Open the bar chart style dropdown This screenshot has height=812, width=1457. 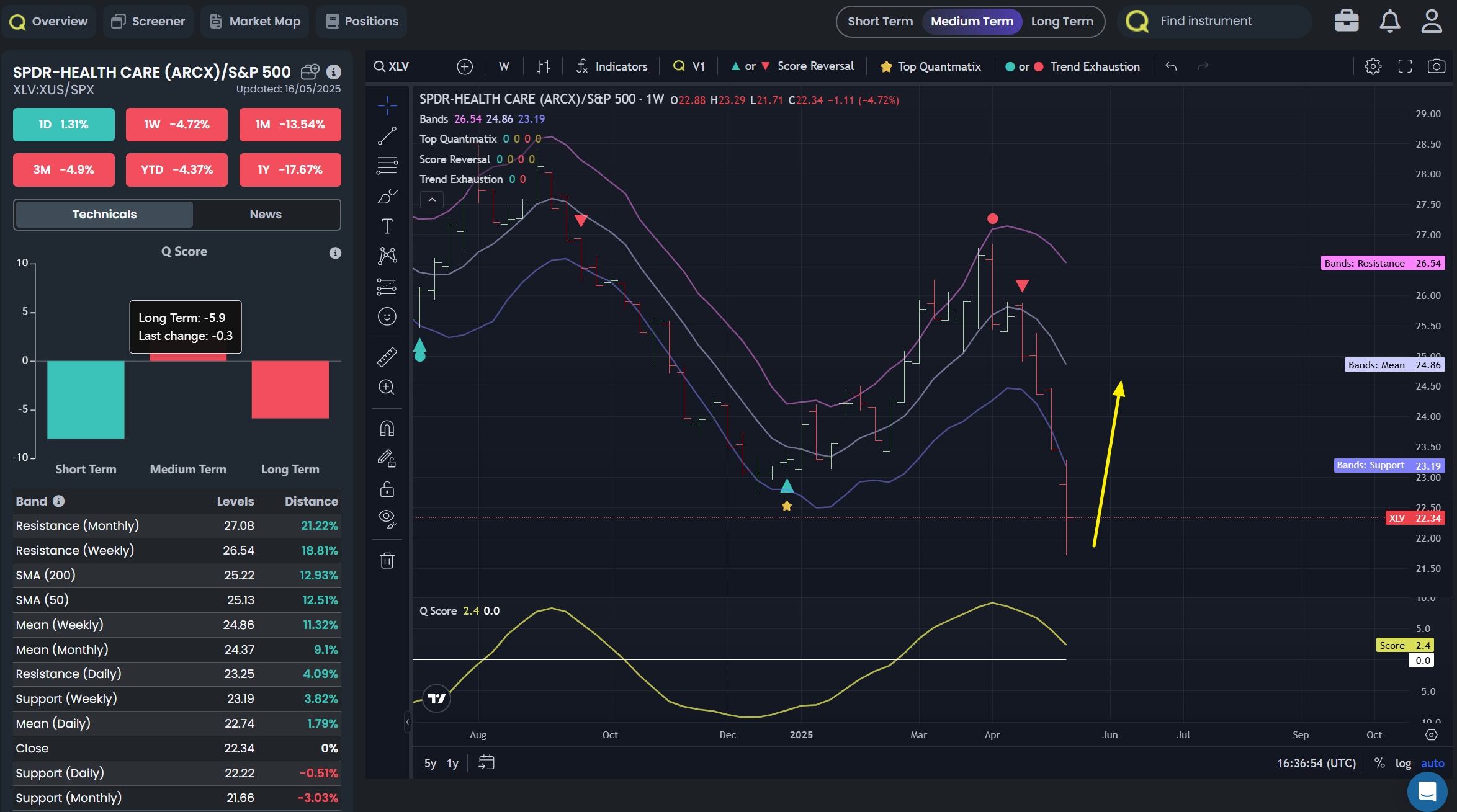[x=544, y=66]
